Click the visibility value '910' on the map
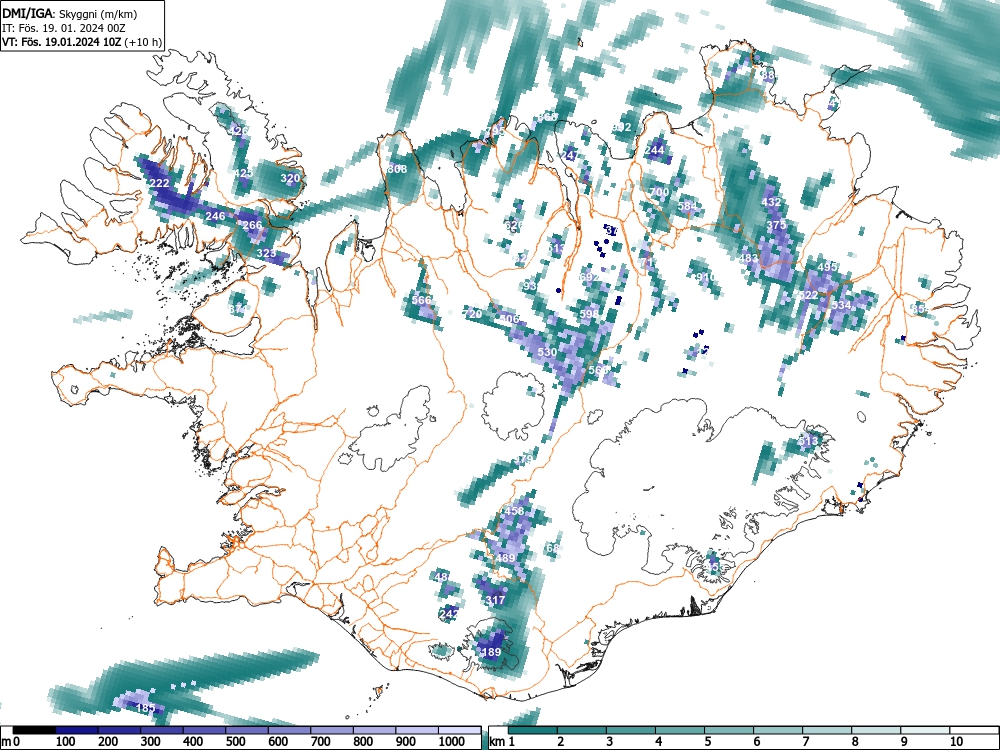 click(706, 277)
